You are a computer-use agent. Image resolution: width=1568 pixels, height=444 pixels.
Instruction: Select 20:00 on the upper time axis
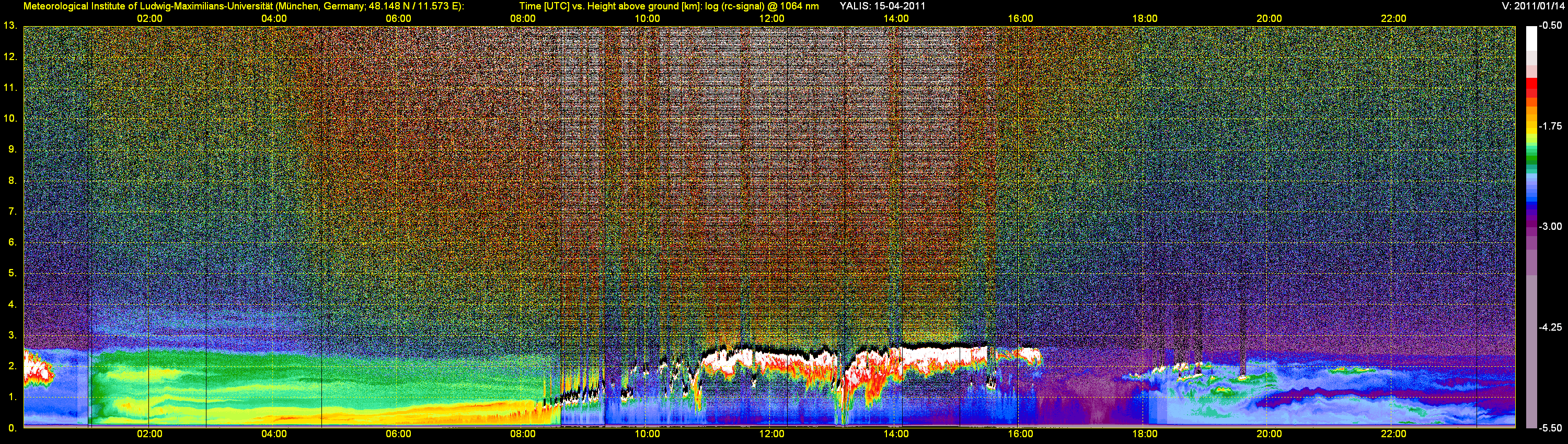pos(1269,18)
